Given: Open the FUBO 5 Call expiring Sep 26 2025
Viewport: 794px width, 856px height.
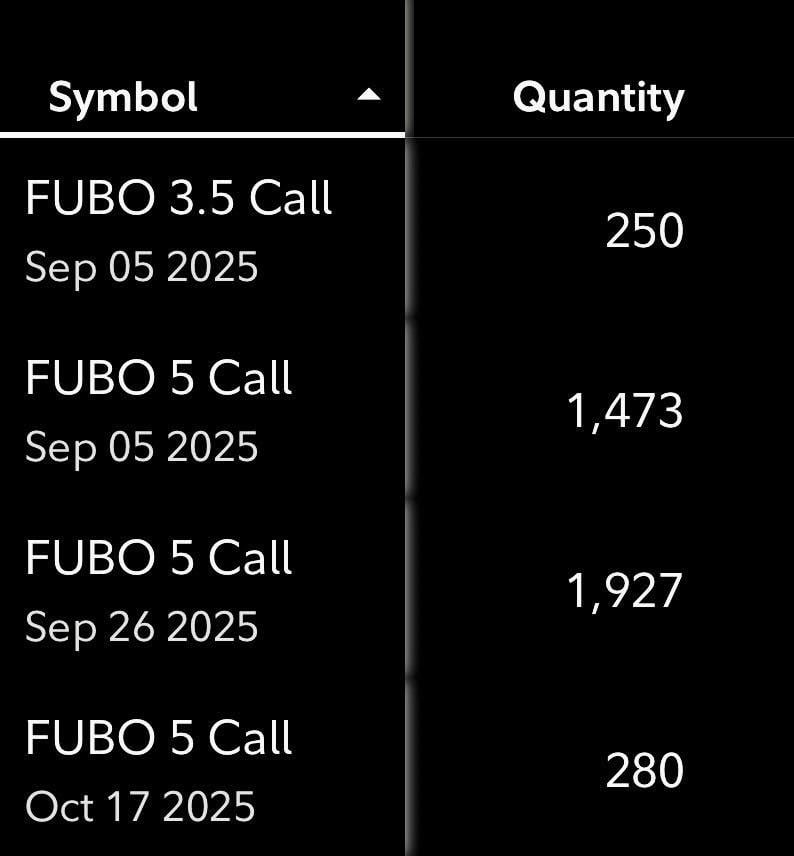Looking at the screenshot, I should click(x=159, y=557).
